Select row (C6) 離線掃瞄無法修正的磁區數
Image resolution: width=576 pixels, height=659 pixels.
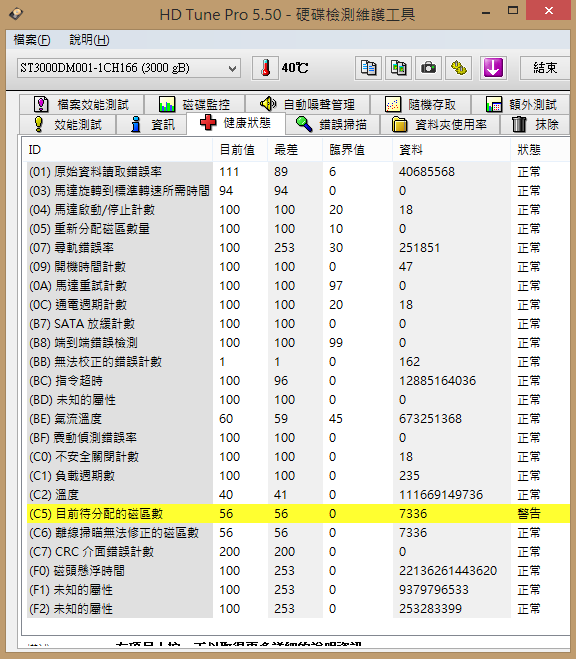point(298,532)
